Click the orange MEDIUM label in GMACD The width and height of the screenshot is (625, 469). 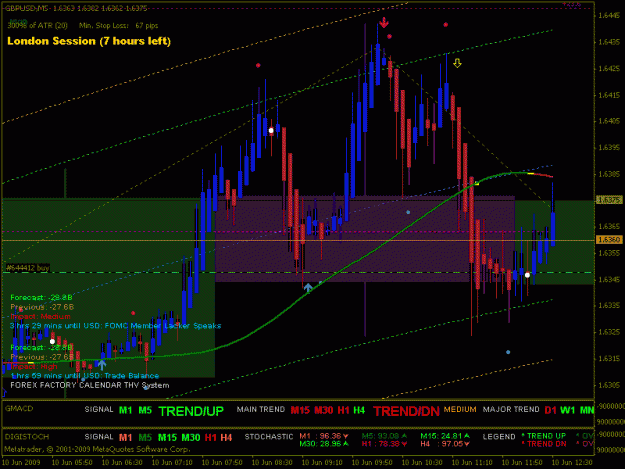tap(460, 410)
